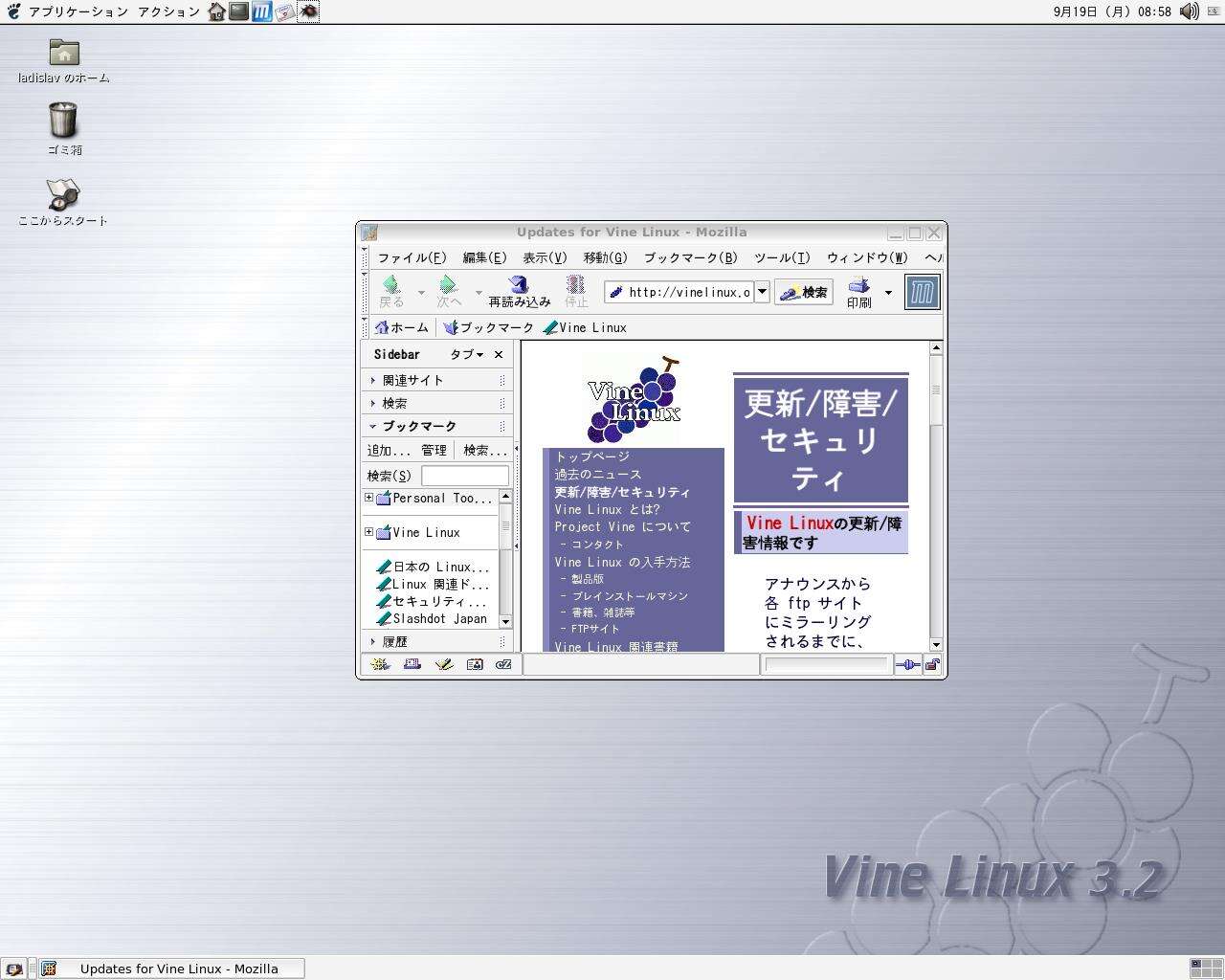Open the Address Book icon in status bar
The image size is (1225, 980).
pos(474,664)
